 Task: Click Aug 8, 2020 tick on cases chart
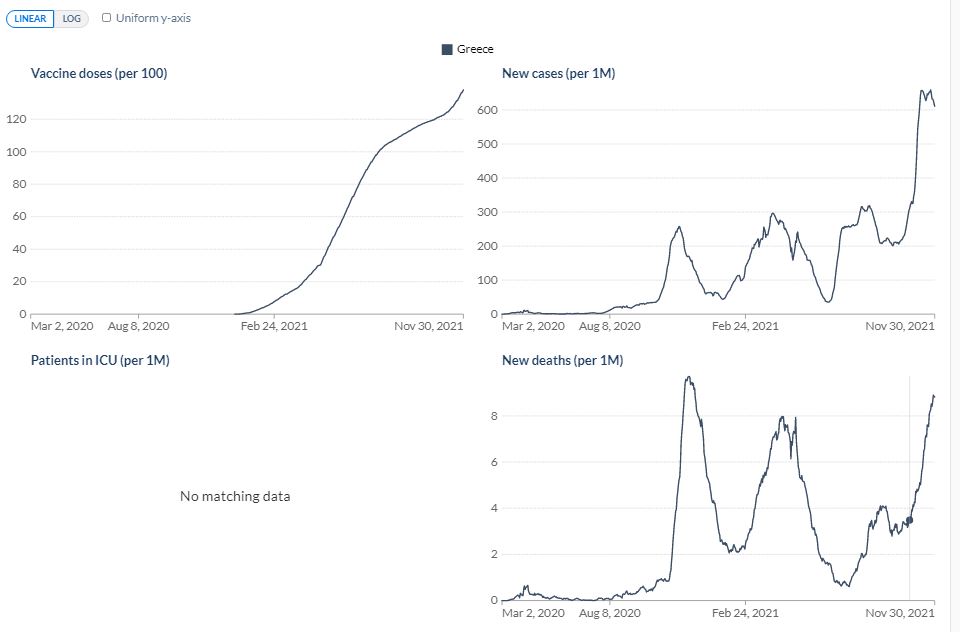(610, 326)
